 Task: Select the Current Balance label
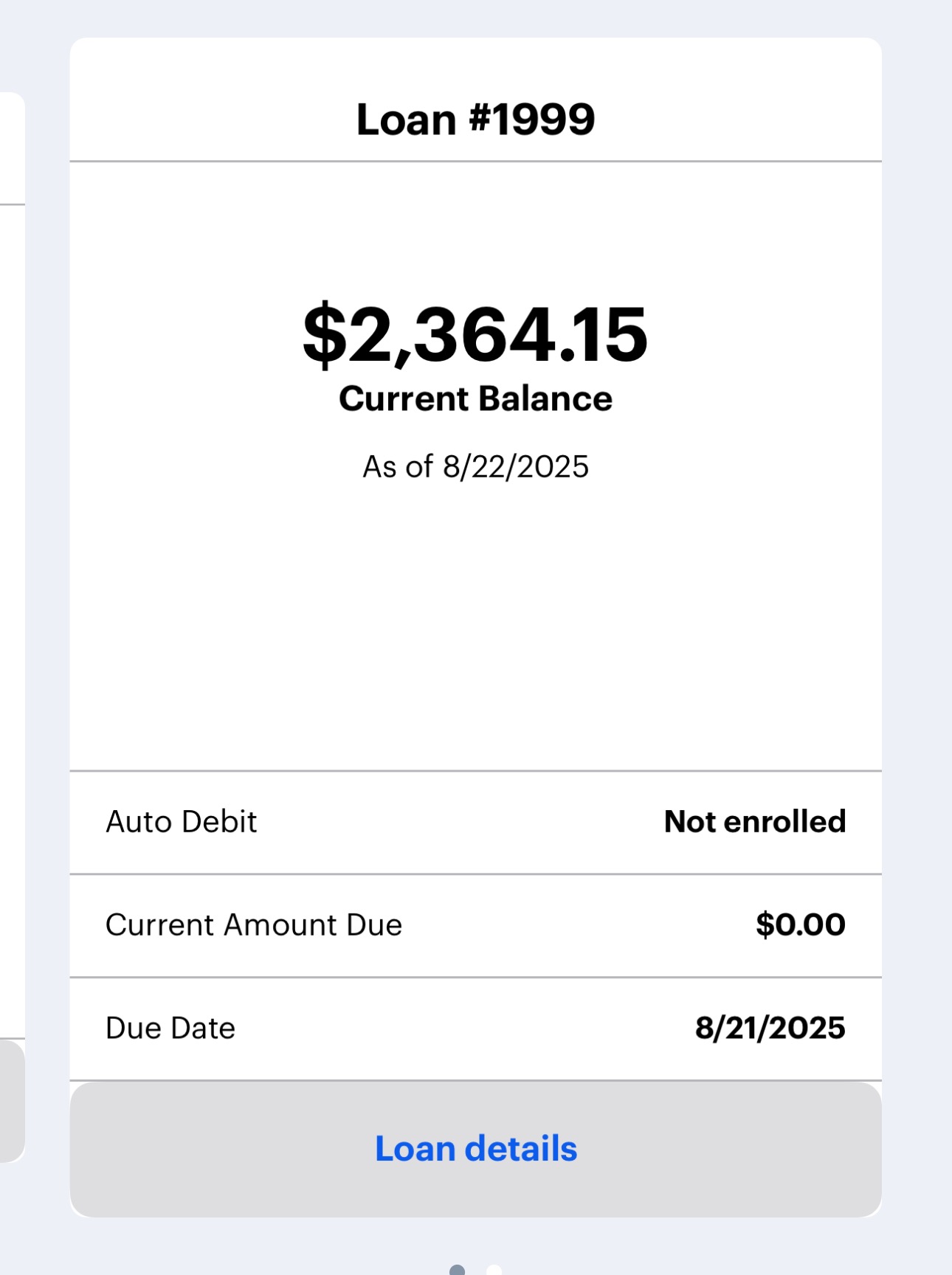pyautogui.click(x=475, y=398)
